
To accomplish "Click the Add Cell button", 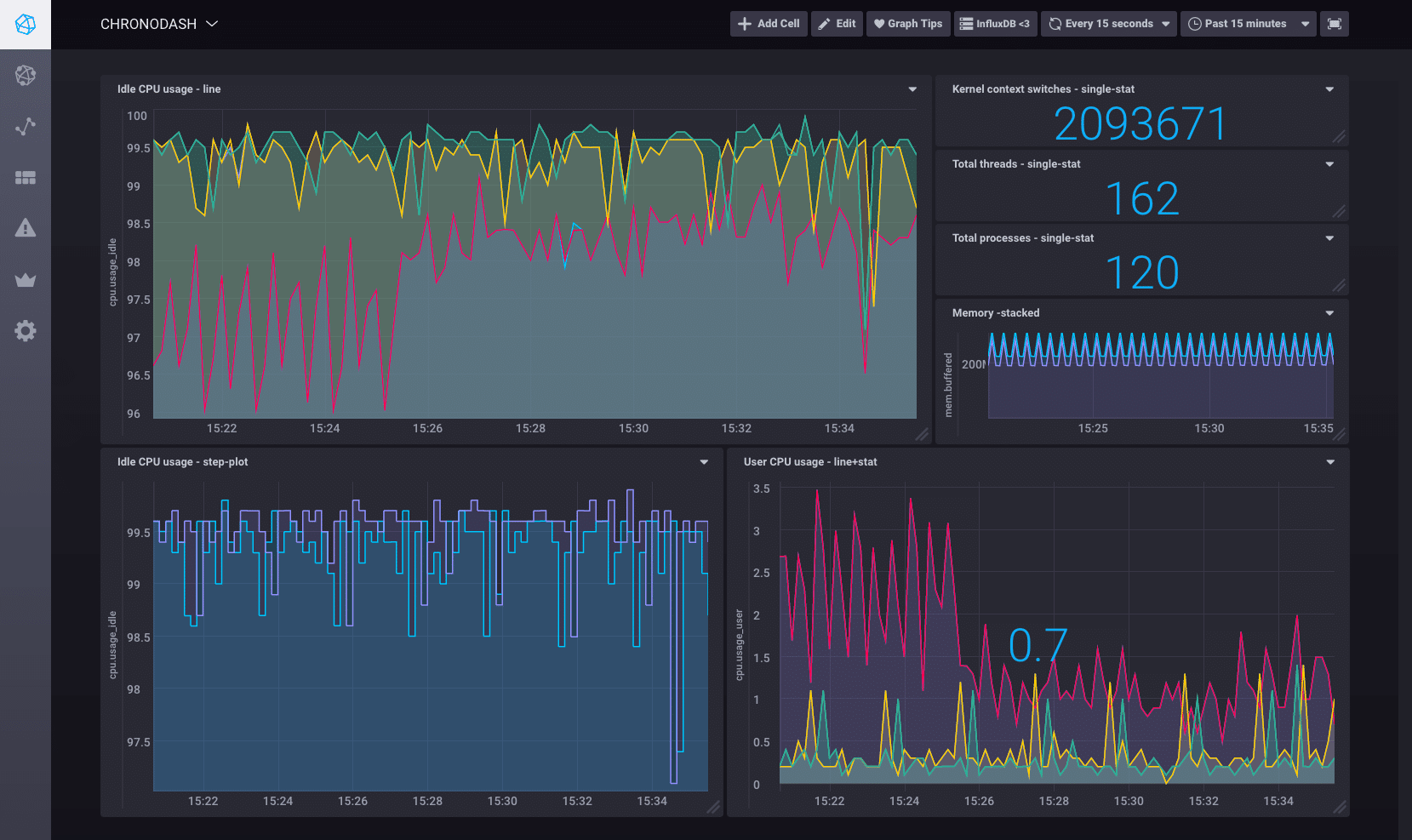I will coord(769,24).
